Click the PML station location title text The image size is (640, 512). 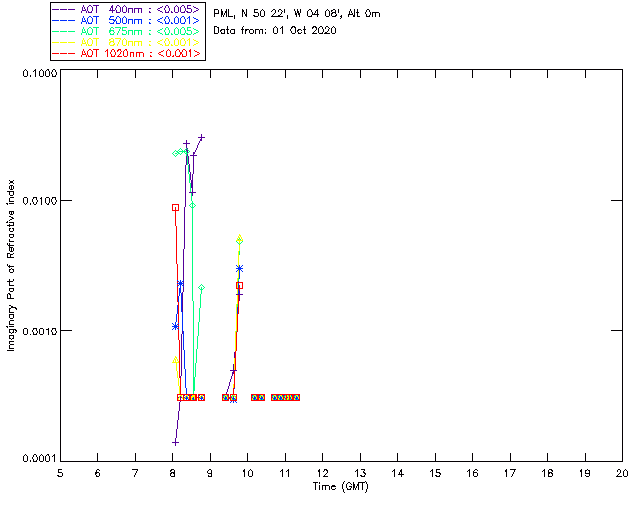pyautogui.click(x=297, y=13)
